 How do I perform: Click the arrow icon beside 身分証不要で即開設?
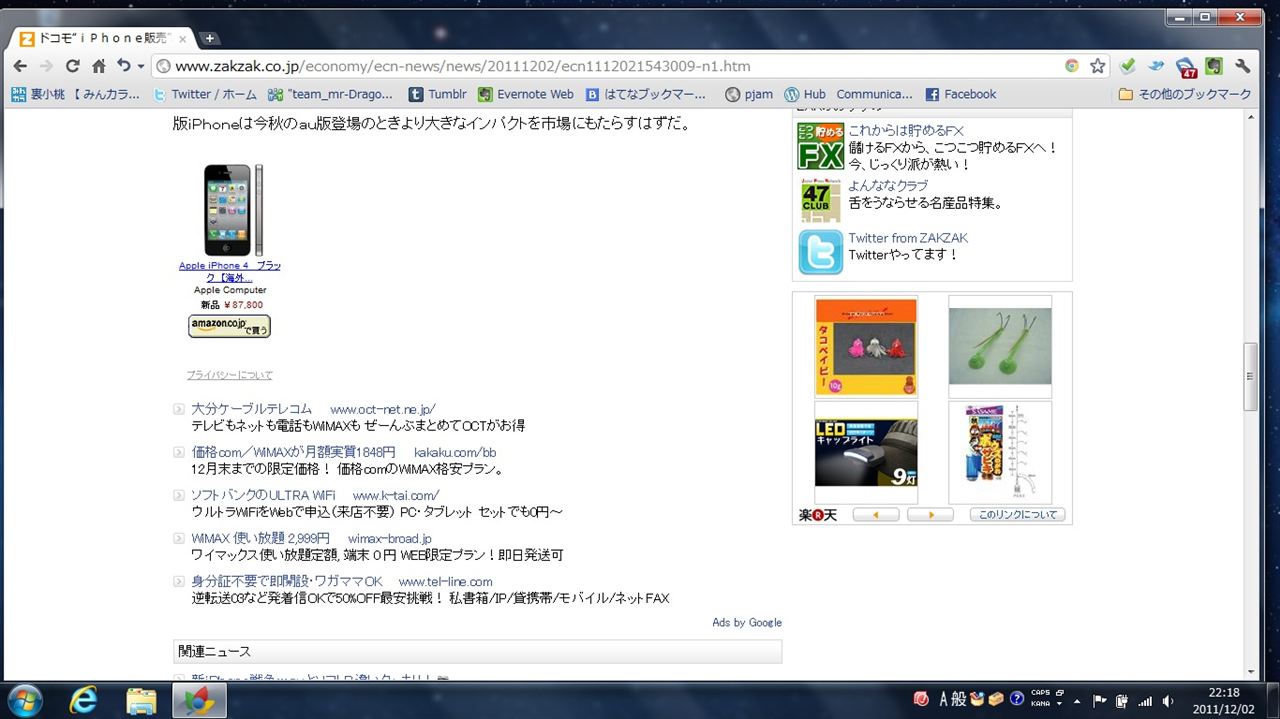[179, 581]
